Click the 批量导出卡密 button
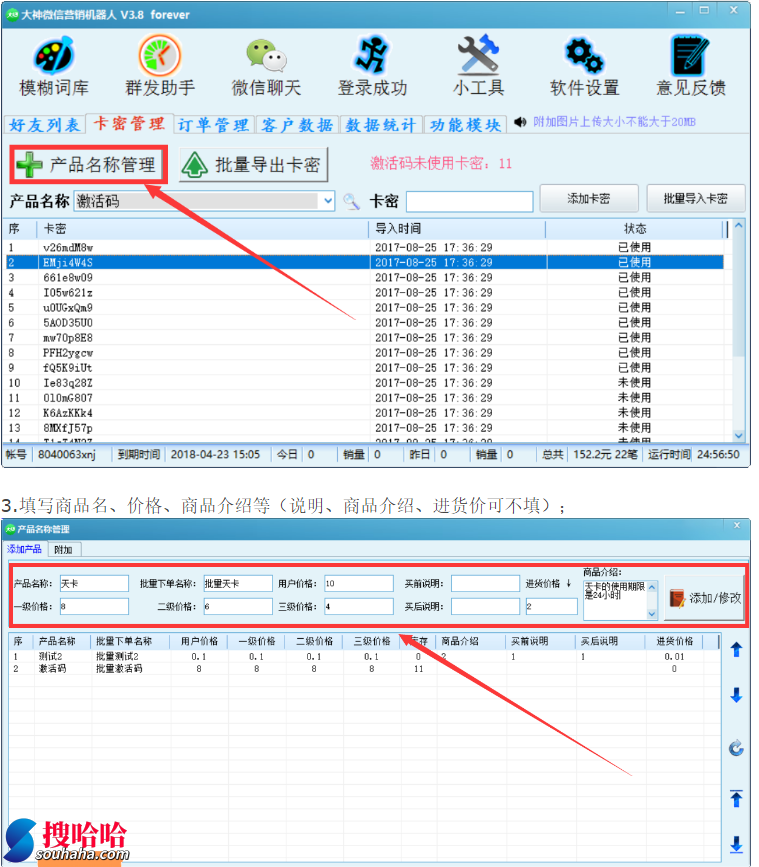 pos(253,164)
